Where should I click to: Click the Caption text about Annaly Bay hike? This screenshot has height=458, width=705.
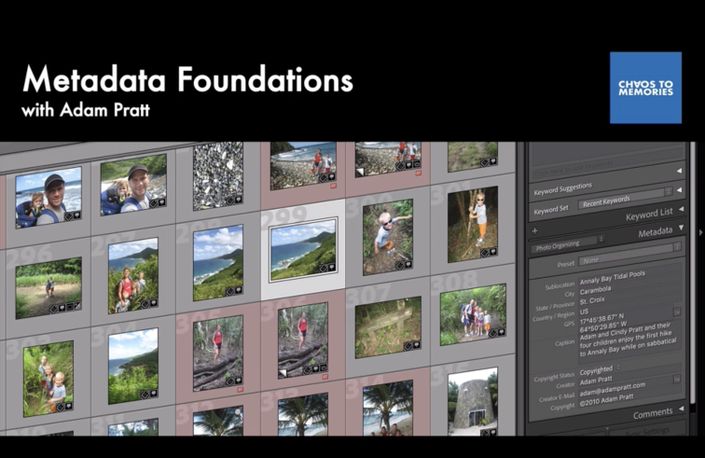pos(628,340)
